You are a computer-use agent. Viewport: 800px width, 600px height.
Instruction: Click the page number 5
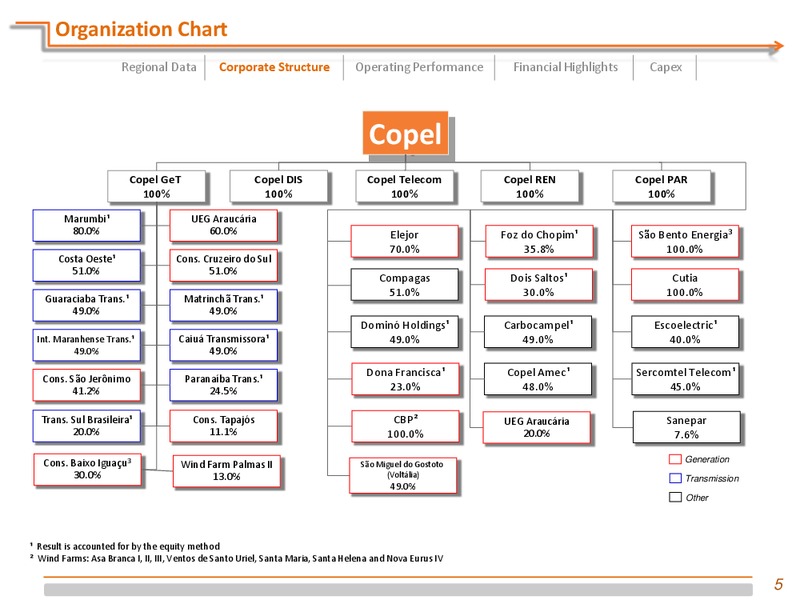click(x=779, y=584)
